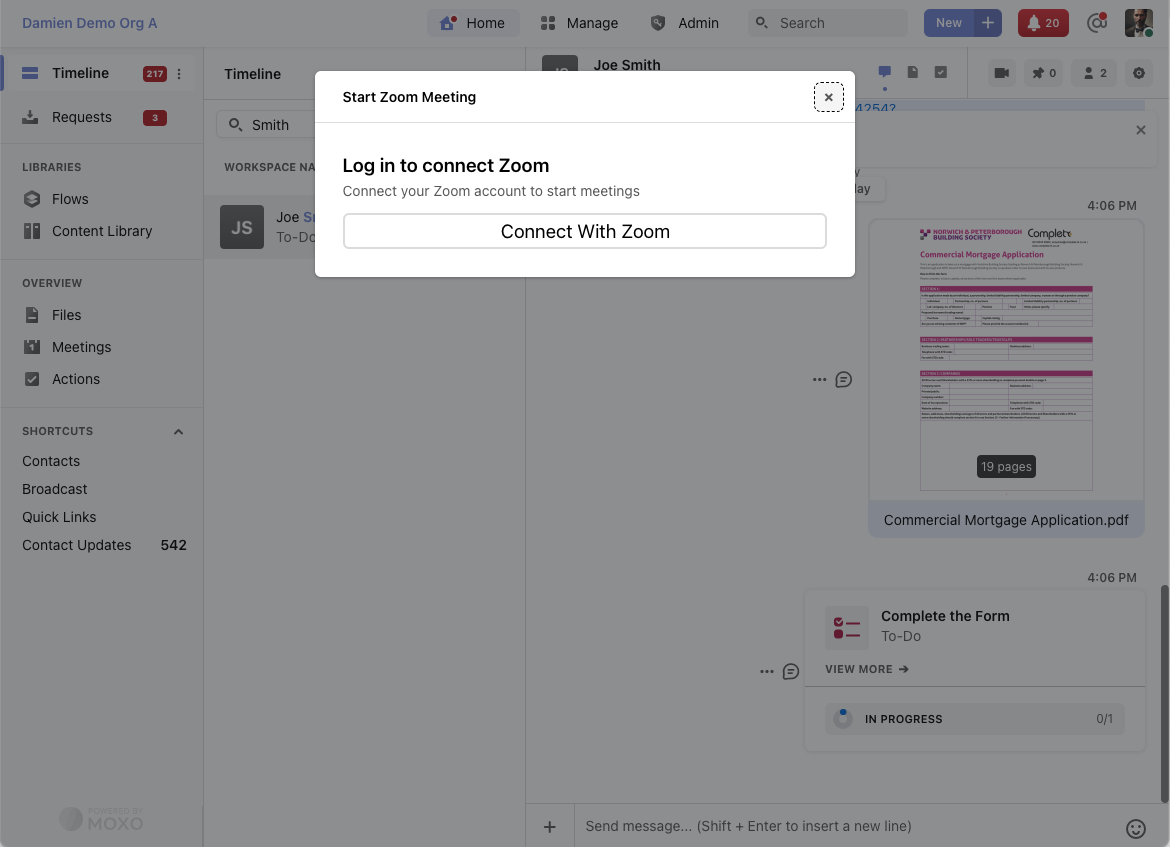Screen dimensions: 1170x847
Task: Open the Home tab
Action: pyautogui.click(x=473, y=23)
